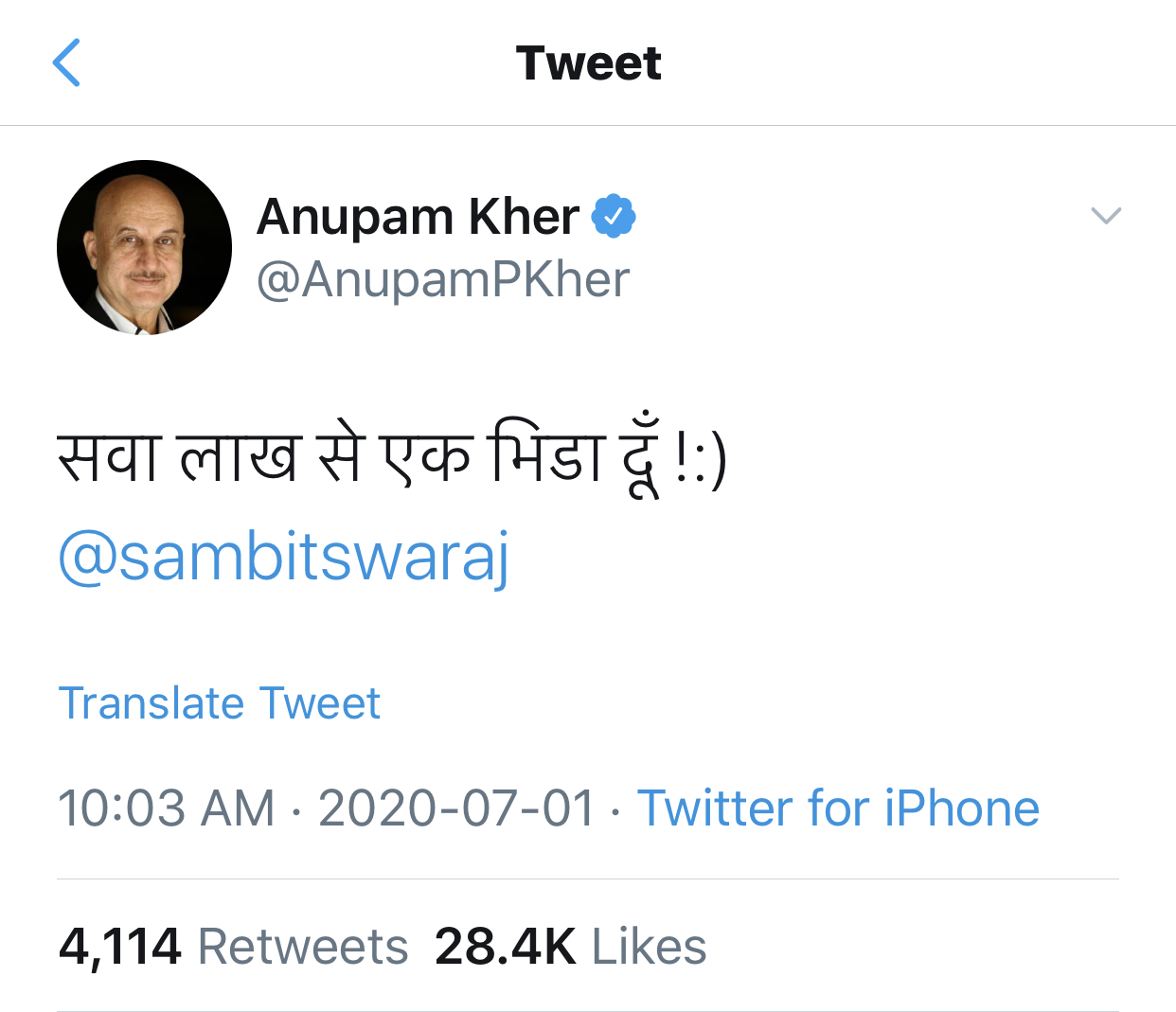Tap the Tweet header title

tap(588, 63)
